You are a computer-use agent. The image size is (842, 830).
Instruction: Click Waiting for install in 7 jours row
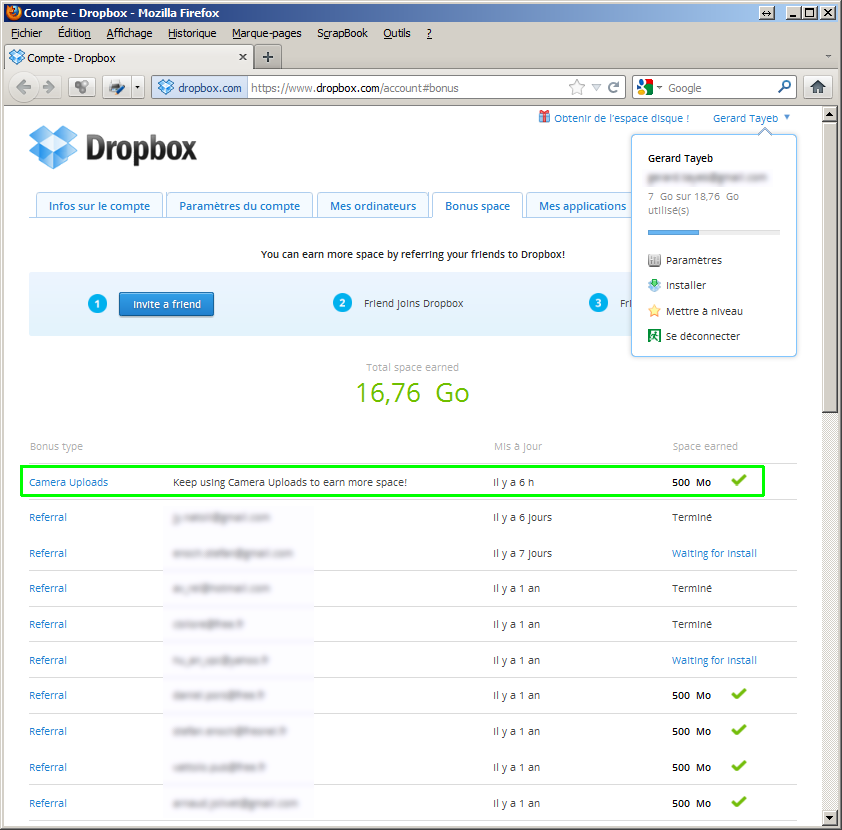pos(714,553)
